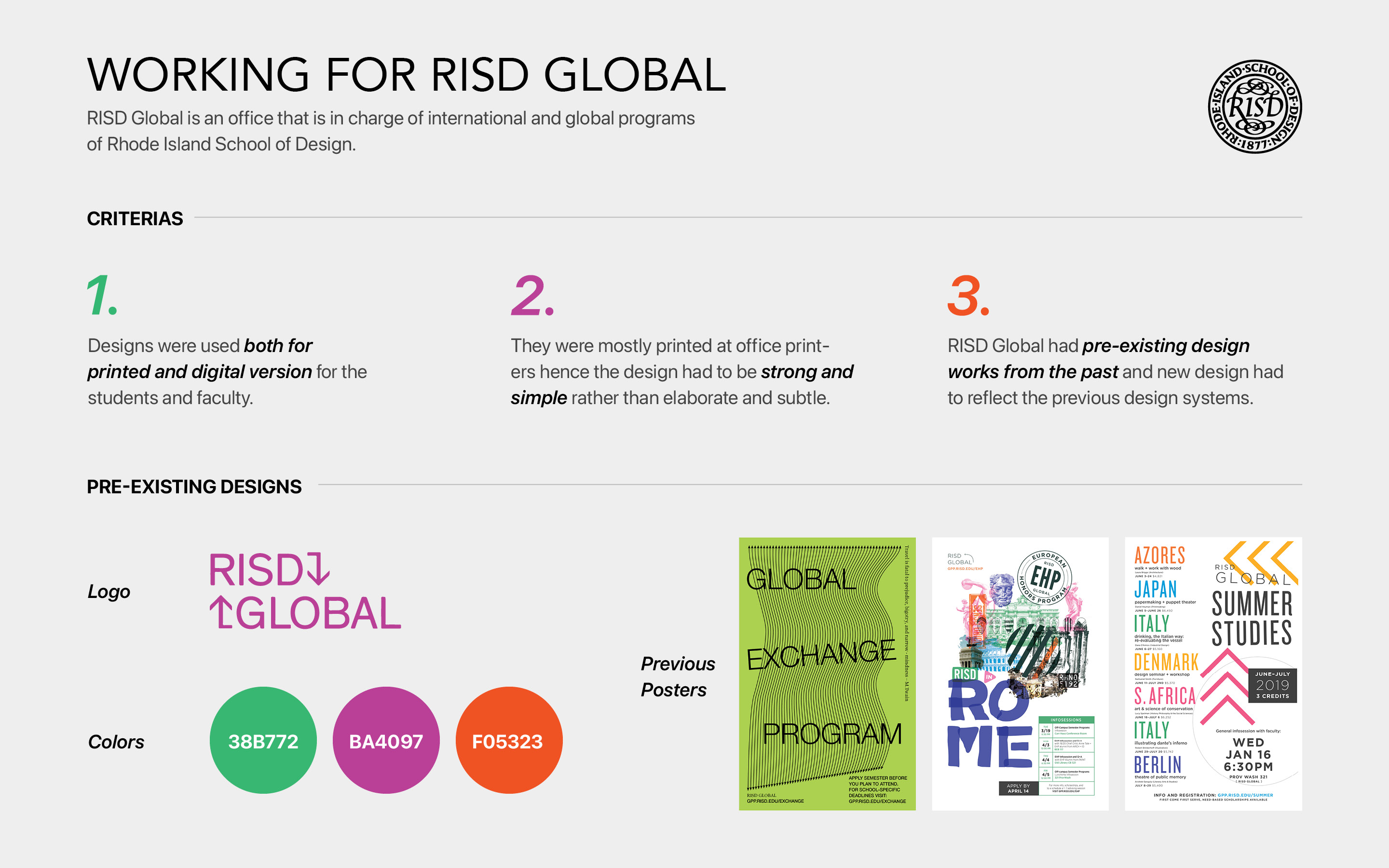
Task: Click 'printed and digital version' bold text
Action: click(200, 372)
